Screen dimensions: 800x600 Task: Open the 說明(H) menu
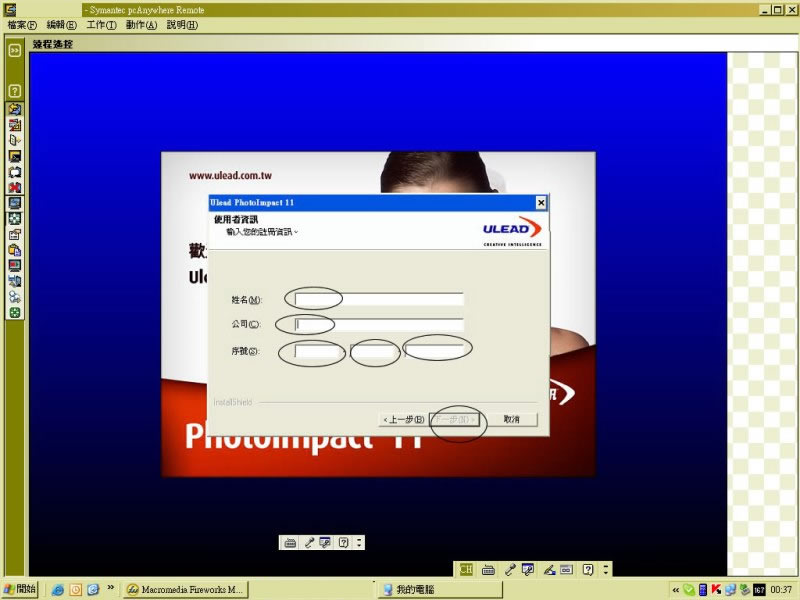click(x=182, y=25)
